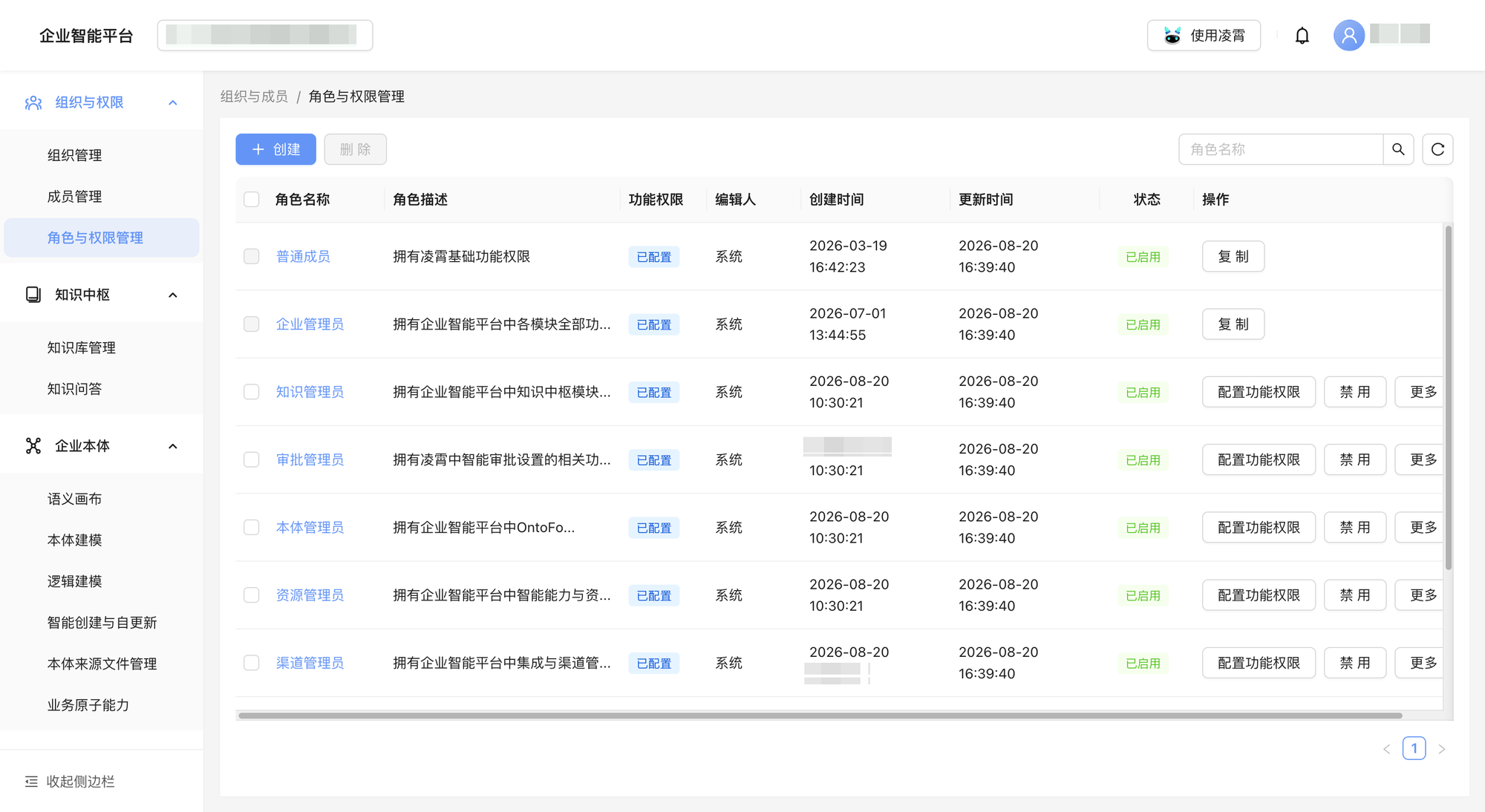This screenshot has width=1485, height=812.
Task: Click the horizontal table scrollbar
Action: coord(820,716)
